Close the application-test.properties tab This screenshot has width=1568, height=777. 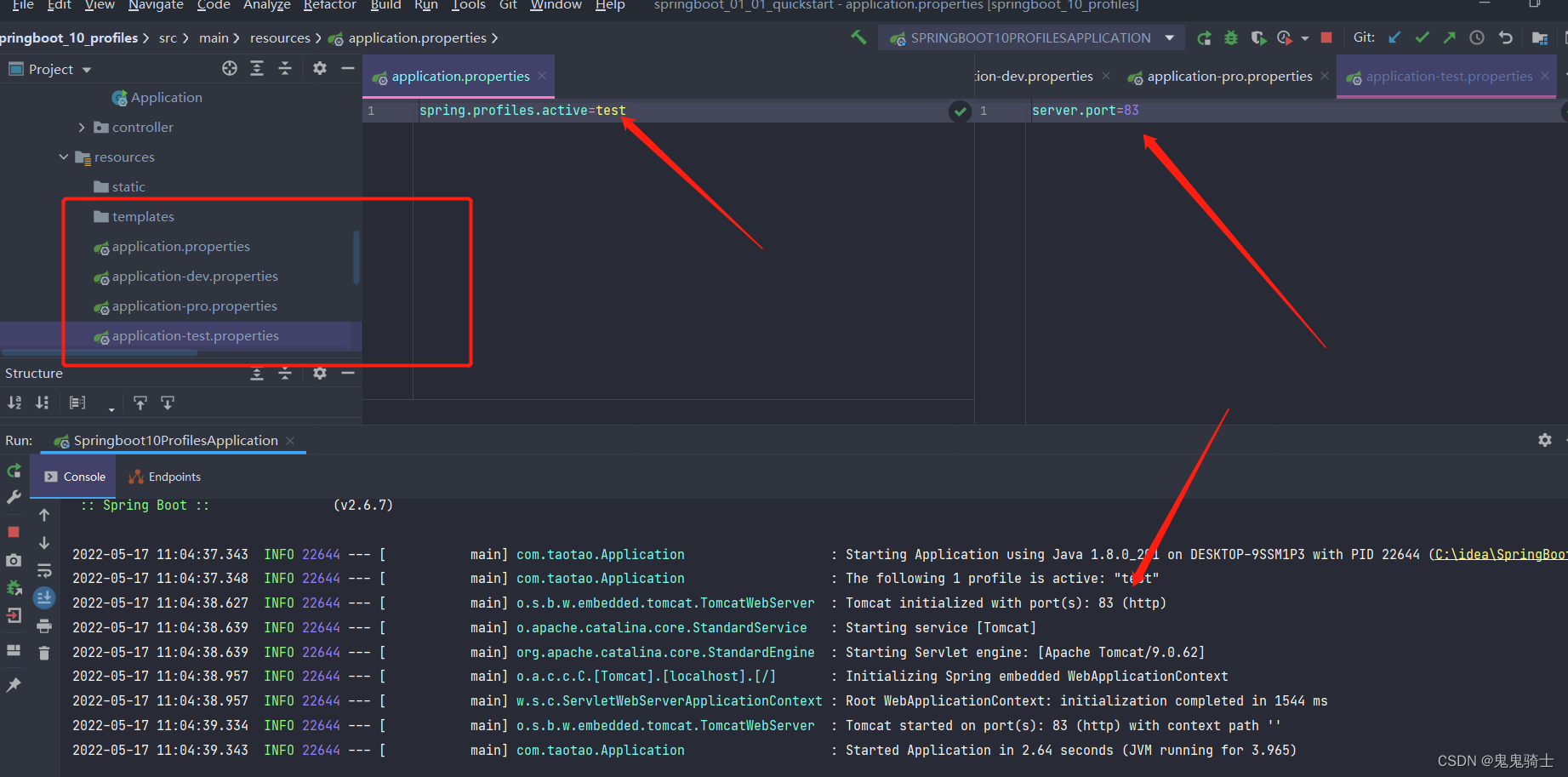[1545, 76]
